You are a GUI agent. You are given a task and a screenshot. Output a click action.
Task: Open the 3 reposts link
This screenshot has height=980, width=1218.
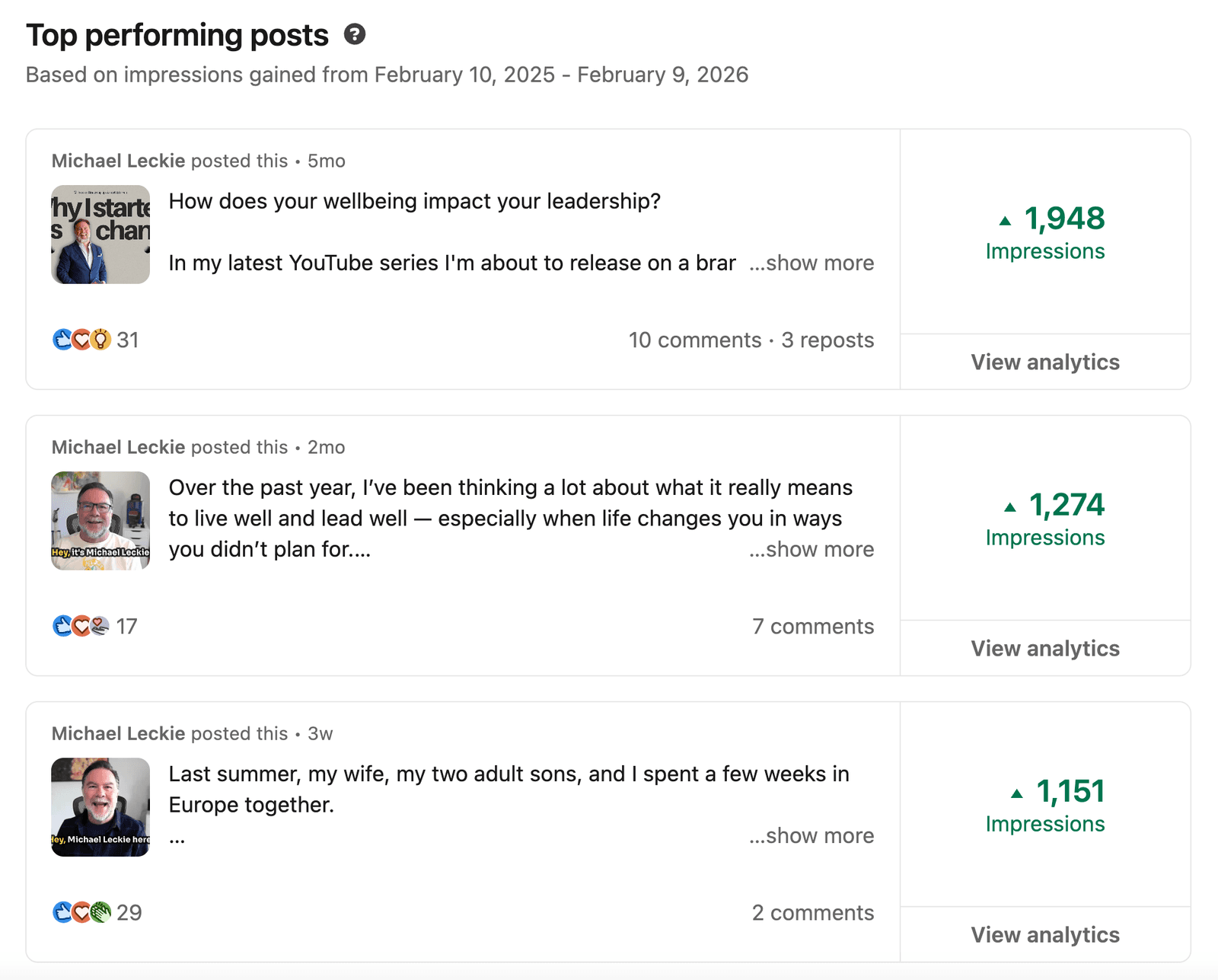click(827, 340)
